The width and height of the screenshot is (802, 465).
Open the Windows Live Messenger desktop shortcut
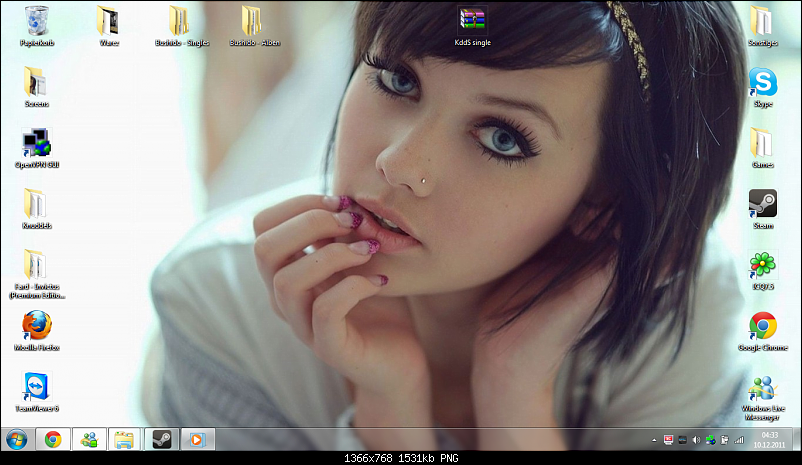coord(763,388)
